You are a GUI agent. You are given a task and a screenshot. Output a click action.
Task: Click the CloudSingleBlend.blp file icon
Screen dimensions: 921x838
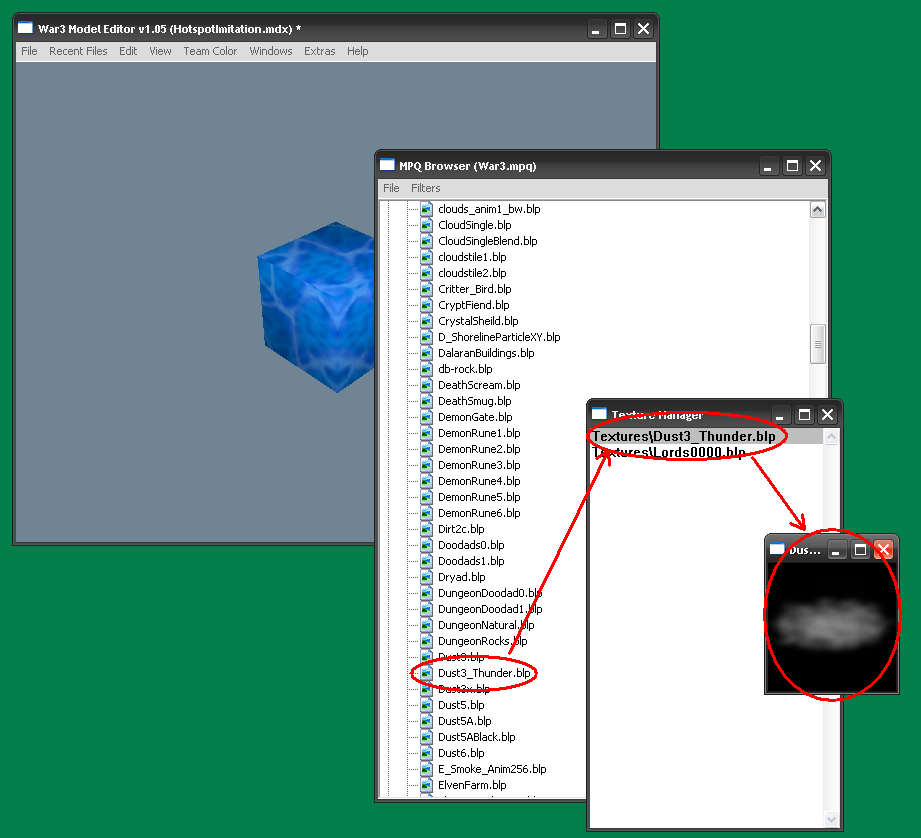[427, 241]
